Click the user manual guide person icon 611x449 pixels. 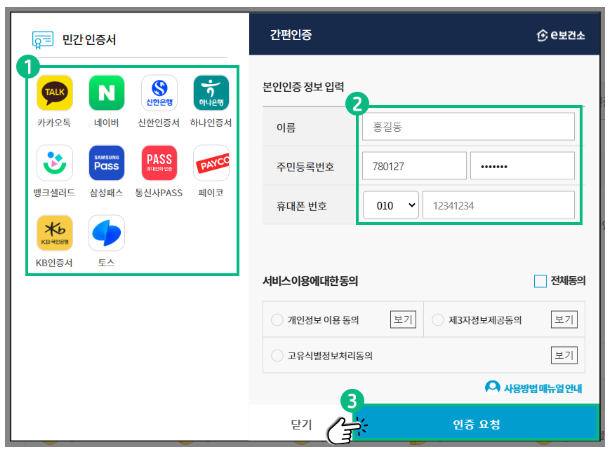(x=493, y=387)
